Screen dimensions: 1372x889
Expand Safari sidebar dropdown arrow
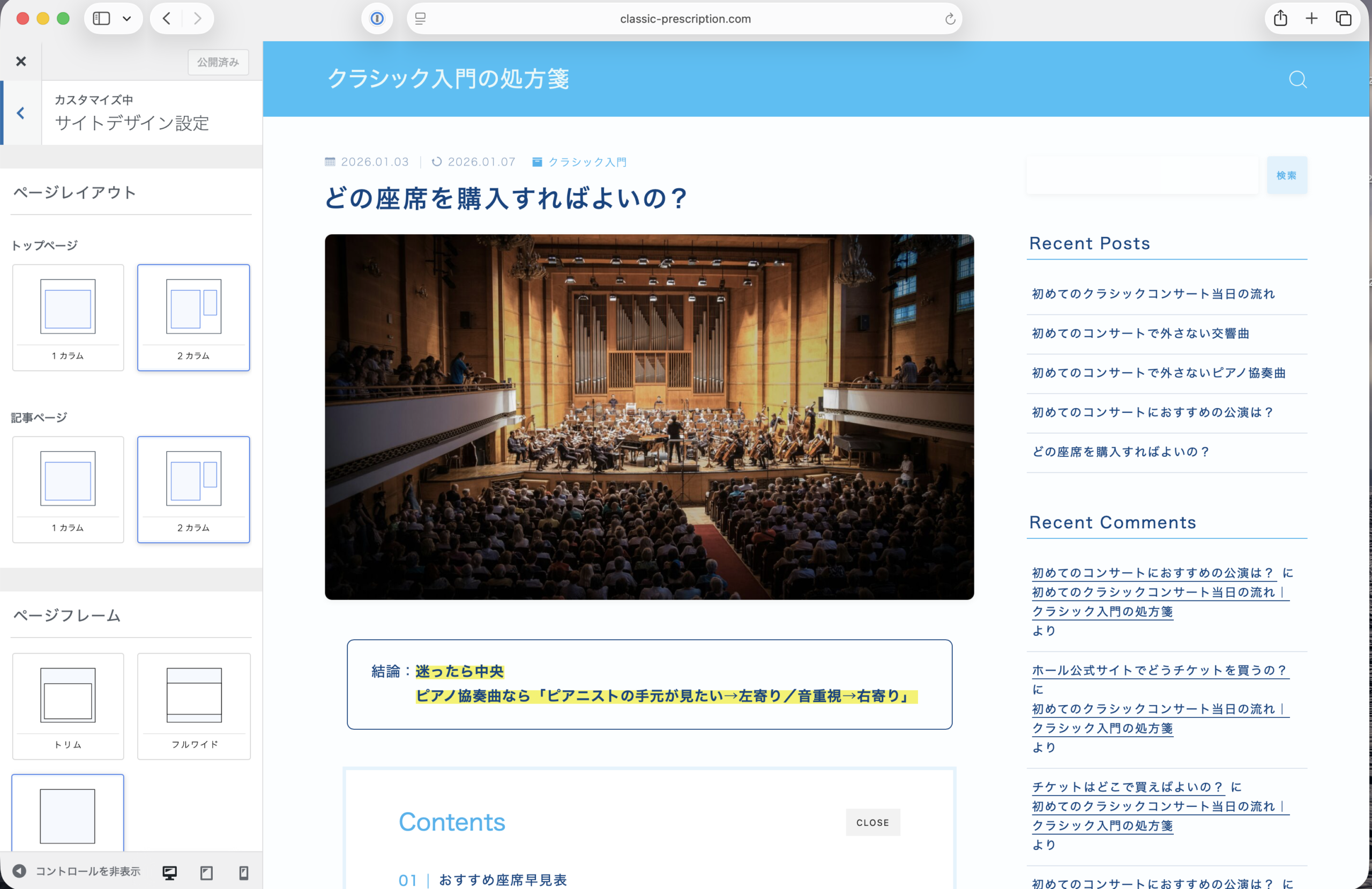(x=127, y=18)
